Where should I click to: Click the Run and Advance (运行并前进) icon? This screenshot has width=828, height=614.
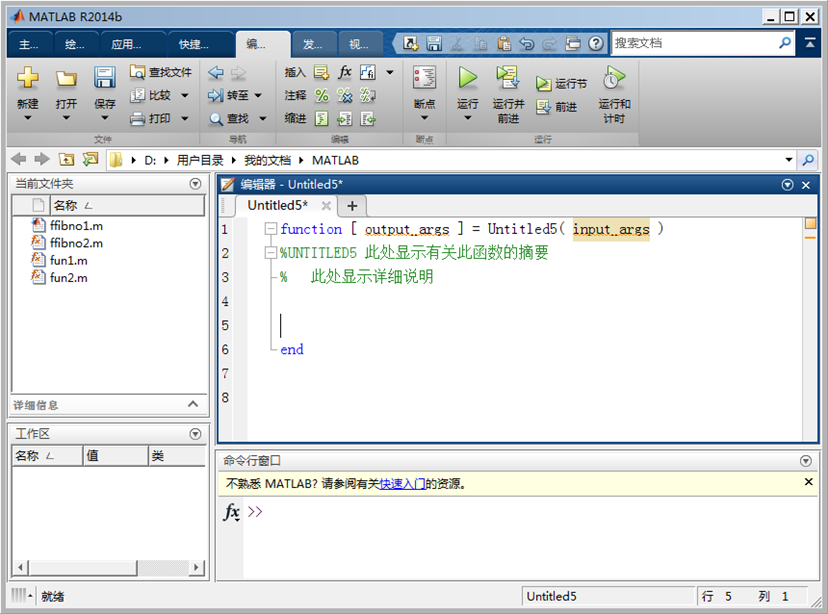point(508,78)
